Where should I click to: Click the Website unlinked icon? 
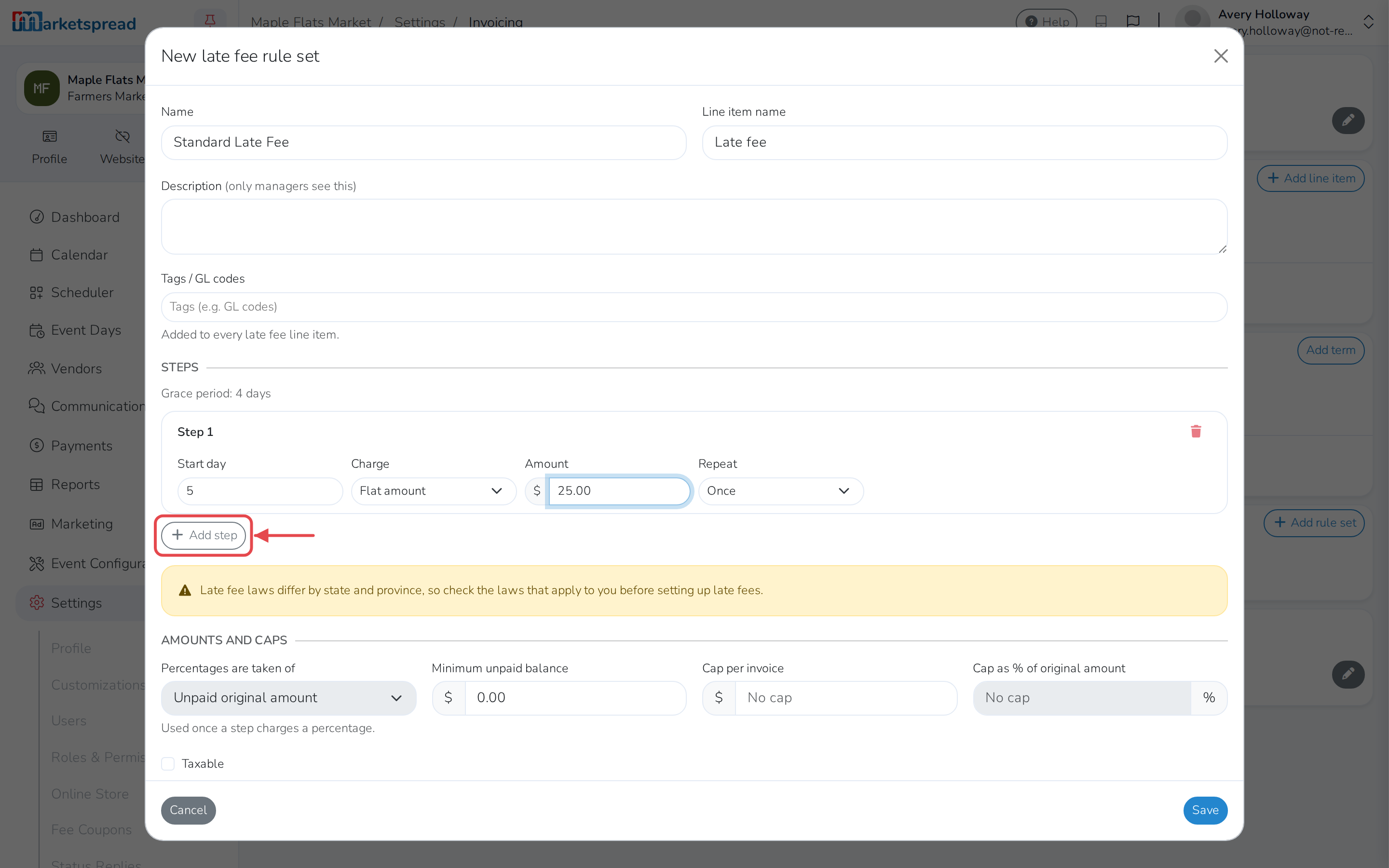coord(122,136)
